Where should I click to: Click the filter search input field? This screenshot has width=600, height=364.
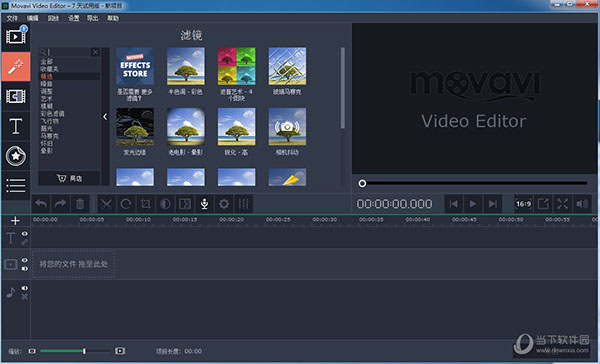(x=68, y=52)
